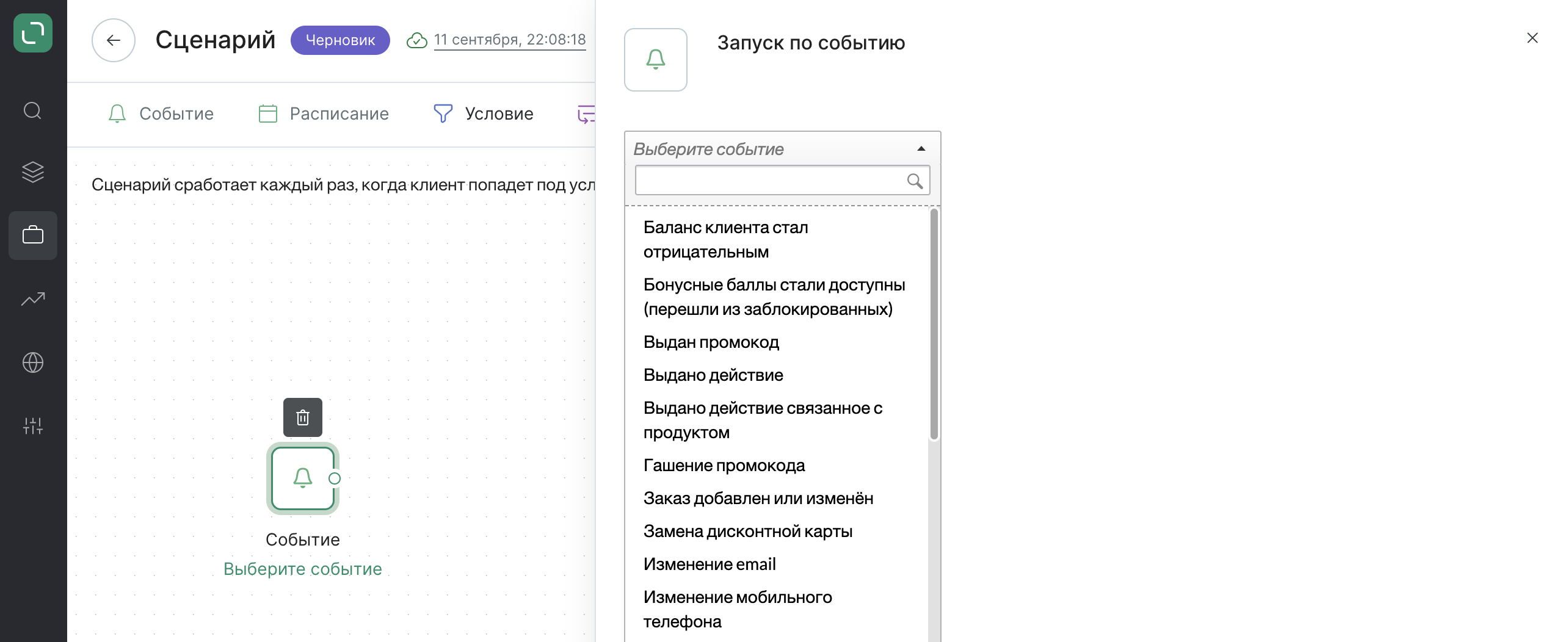
Task: Choose Изменение мобильного телефона option
Action: tap(777, 610)
